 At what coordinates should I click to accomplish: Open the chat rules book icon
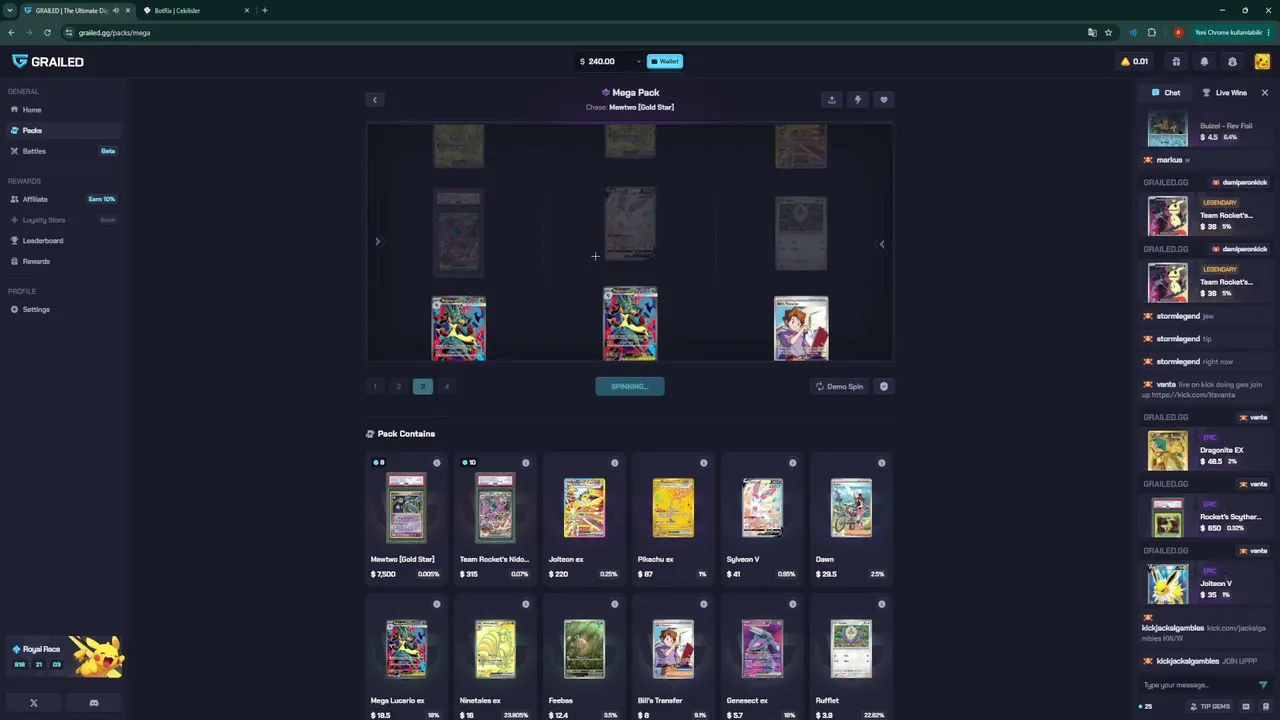1264,707
